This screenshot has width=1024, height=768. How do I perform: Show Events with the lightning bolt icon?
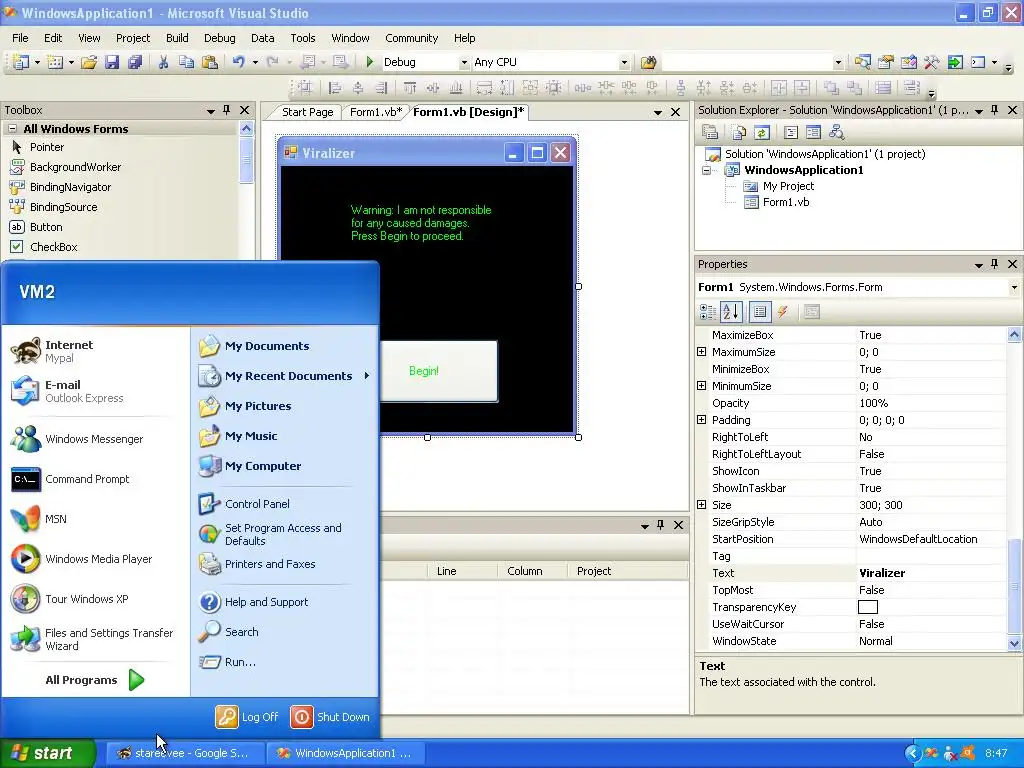point(783,312)
